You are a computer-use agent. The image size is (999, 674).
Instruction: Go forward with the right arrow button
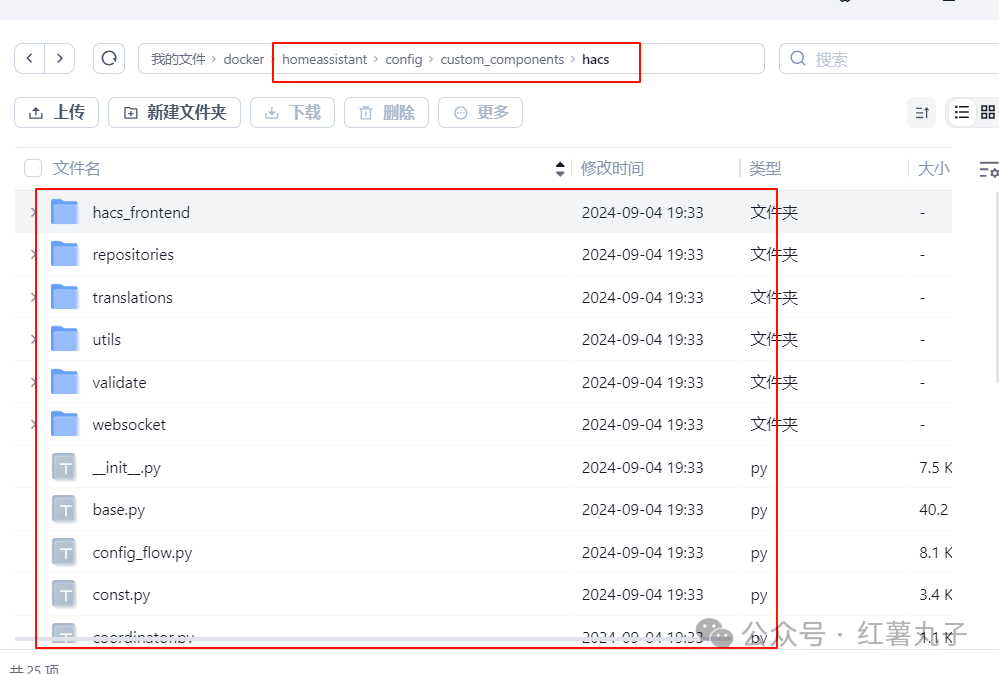click(x=60, y=59)
